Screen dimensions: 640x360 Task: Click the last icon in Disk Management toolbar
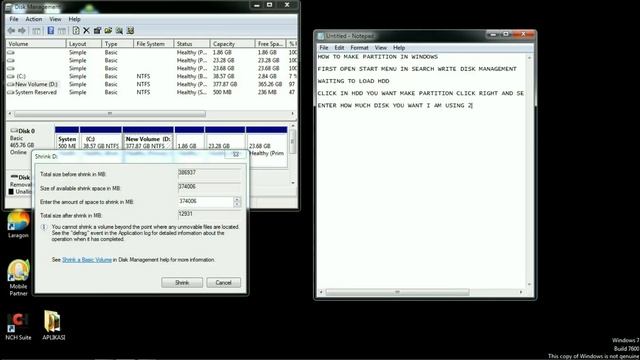coord(130,31)
